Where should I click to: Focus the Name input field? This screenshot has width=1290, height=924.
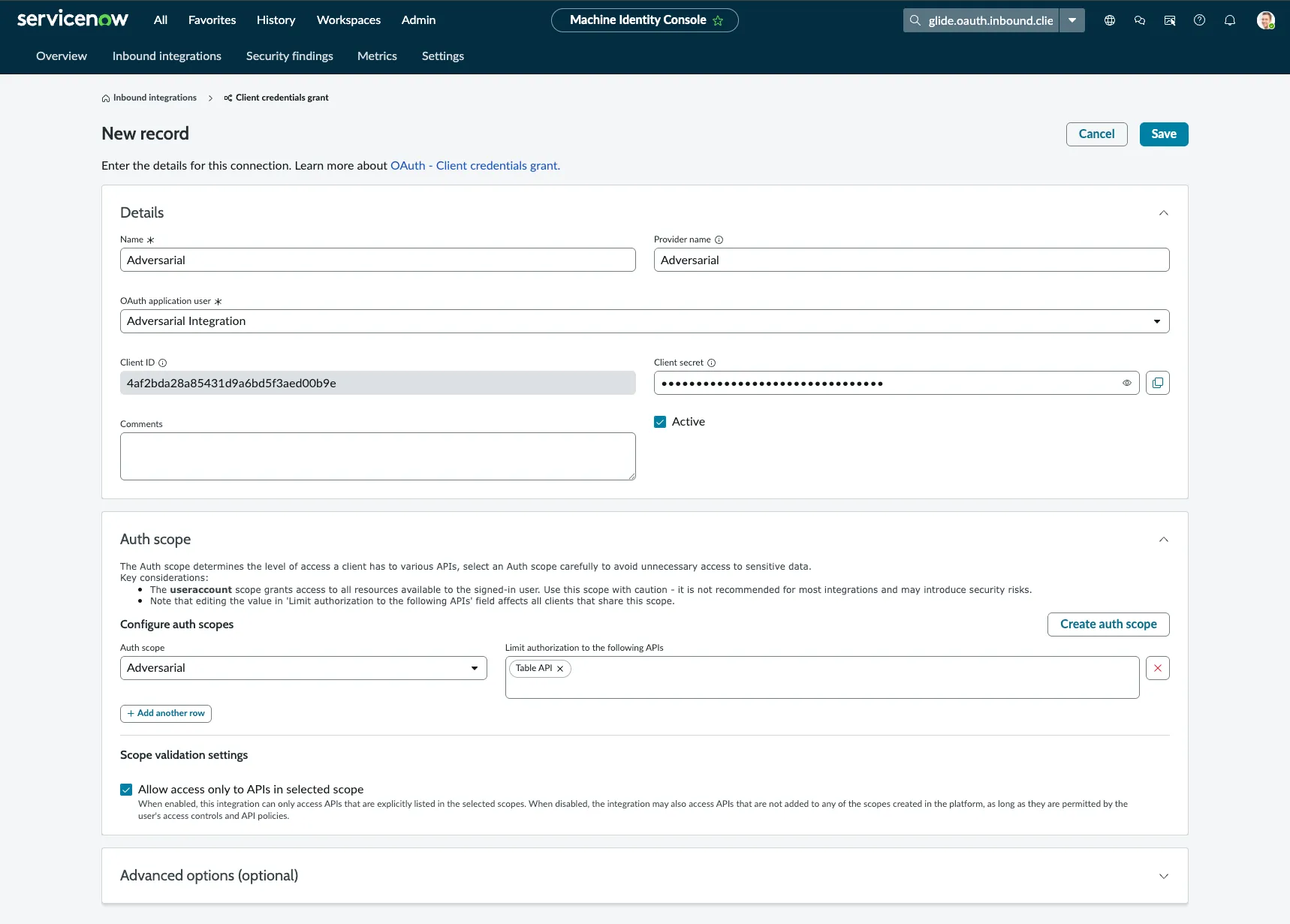click(378, 260)
